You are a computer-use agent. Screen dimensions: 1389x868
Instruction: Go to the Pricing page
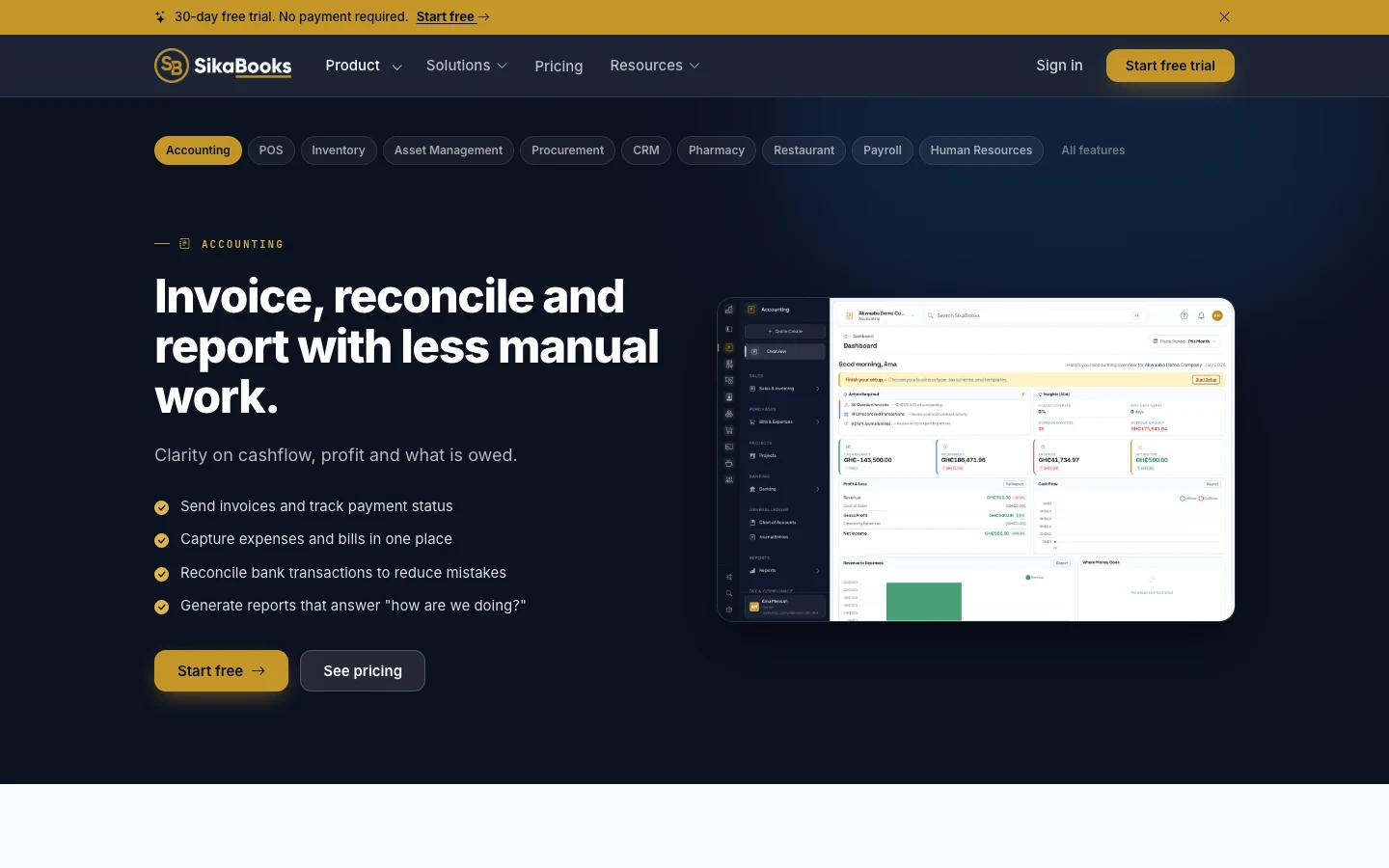click(558, 66)
